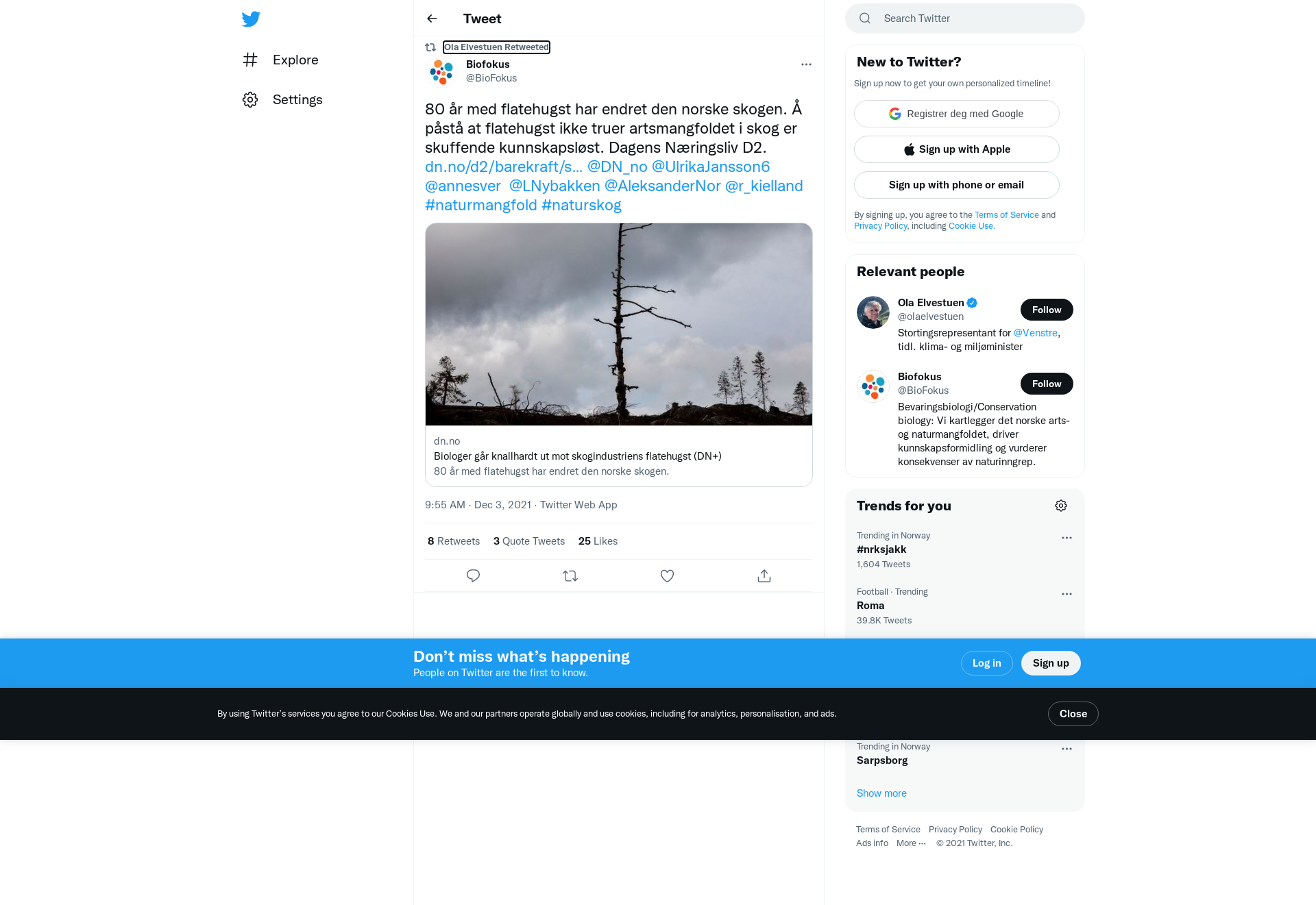Open the tweet's three-dot more menu
1316x905 pixels.
(x=806, y=64)
